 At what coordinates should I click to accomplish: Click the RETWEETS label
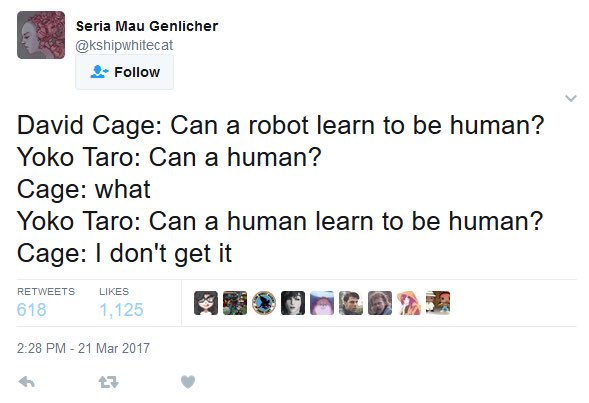[46, 291]
